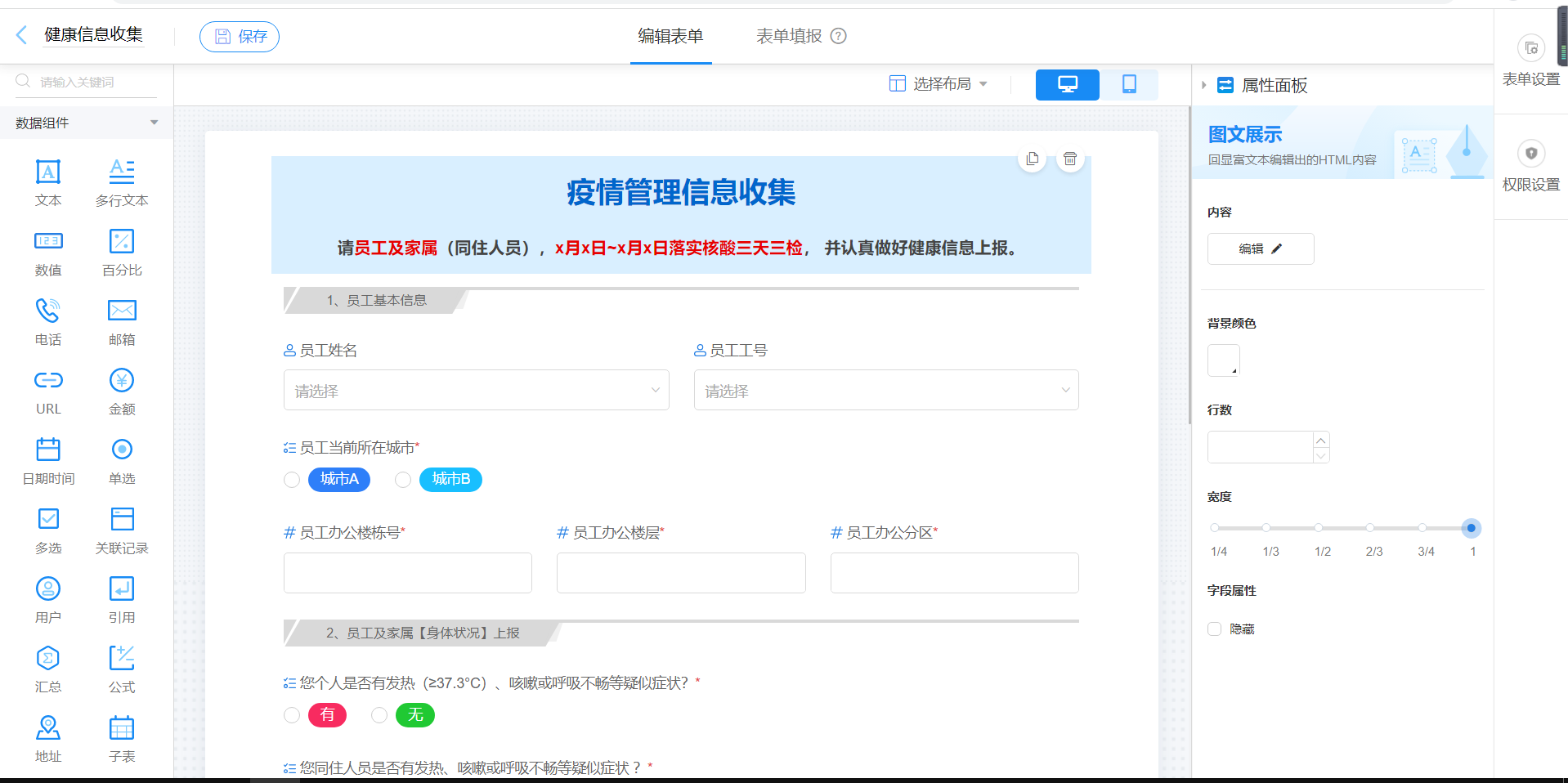
Task: Add a 电话 phone component
Action: point(48,322)
